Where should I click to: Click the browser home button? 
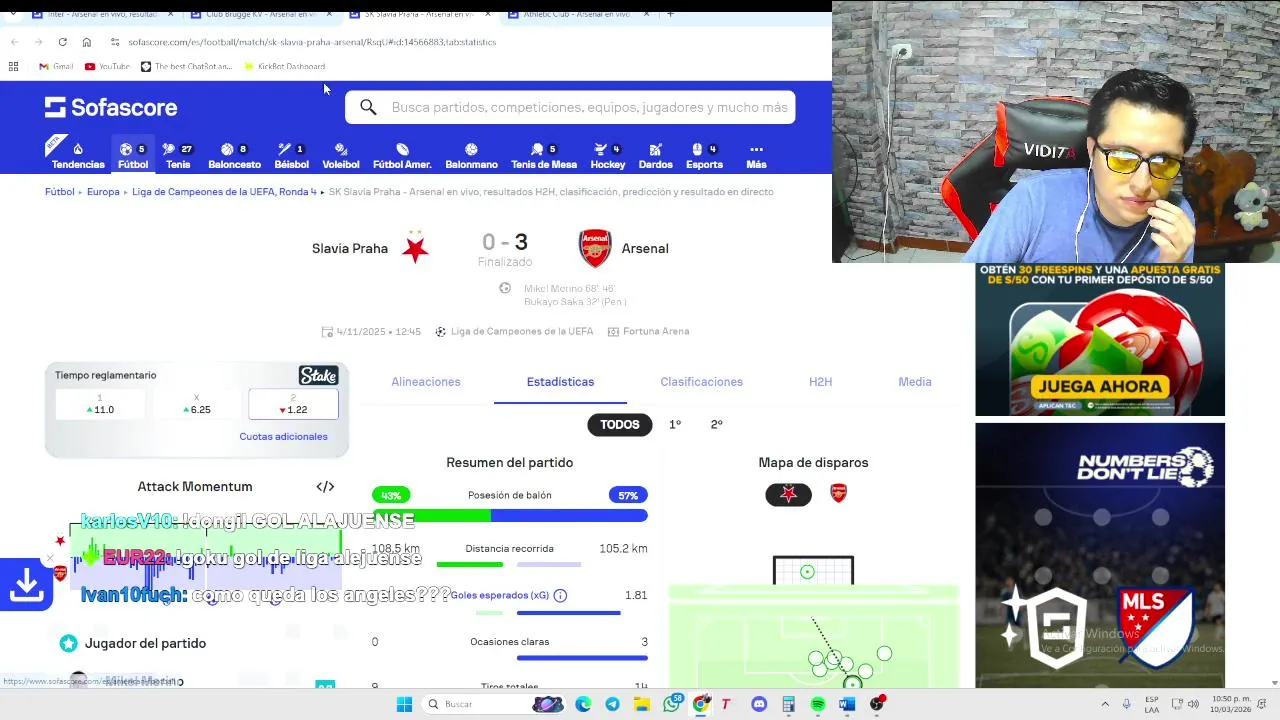click(x=87, y=42)
